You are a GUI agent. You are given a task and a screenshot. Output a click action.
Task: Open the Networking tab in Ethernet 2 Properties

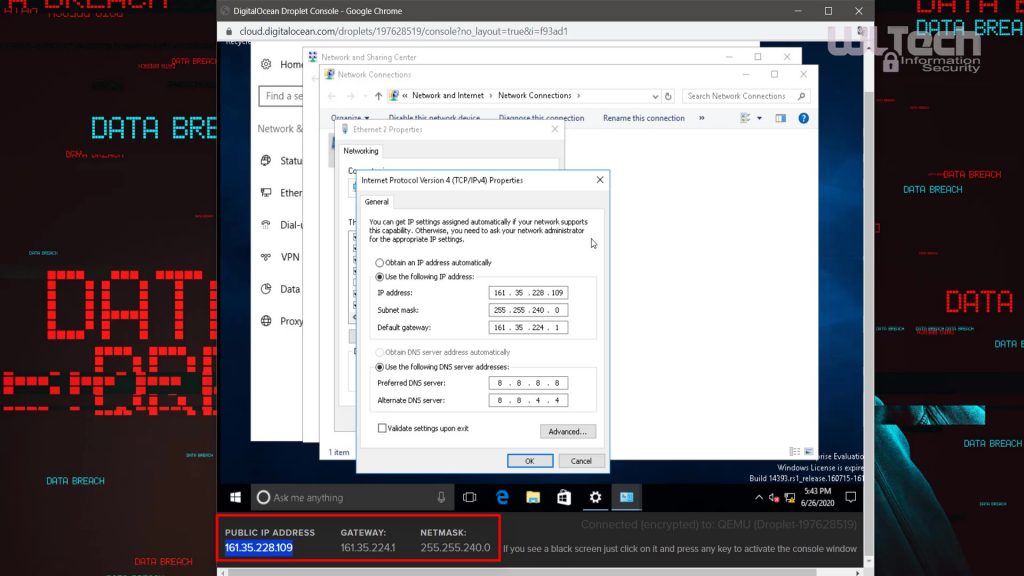click(361, 151)
